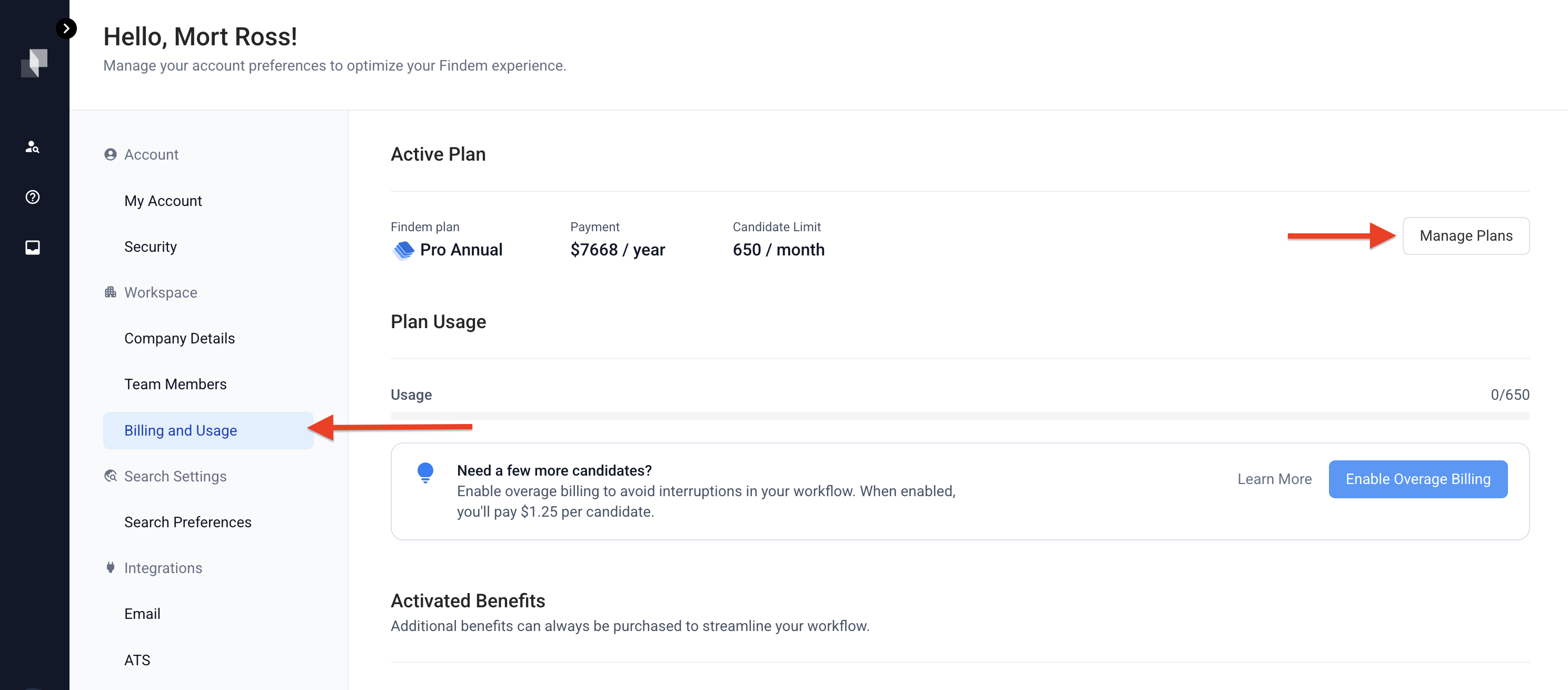
Task: Click the Account section profile icon
Action: (x=110, y=155)
